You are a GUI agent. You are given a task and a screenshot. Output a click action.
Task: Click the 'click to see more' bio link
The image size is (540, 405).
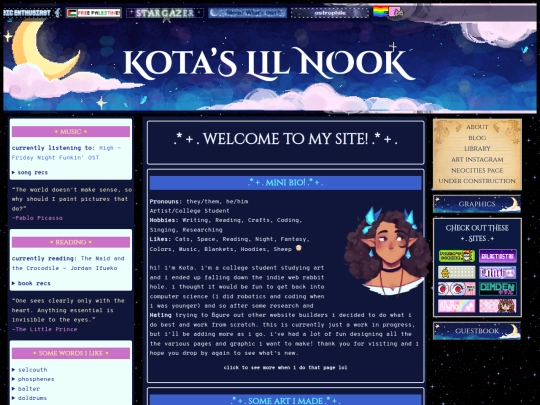pos(285,367)
